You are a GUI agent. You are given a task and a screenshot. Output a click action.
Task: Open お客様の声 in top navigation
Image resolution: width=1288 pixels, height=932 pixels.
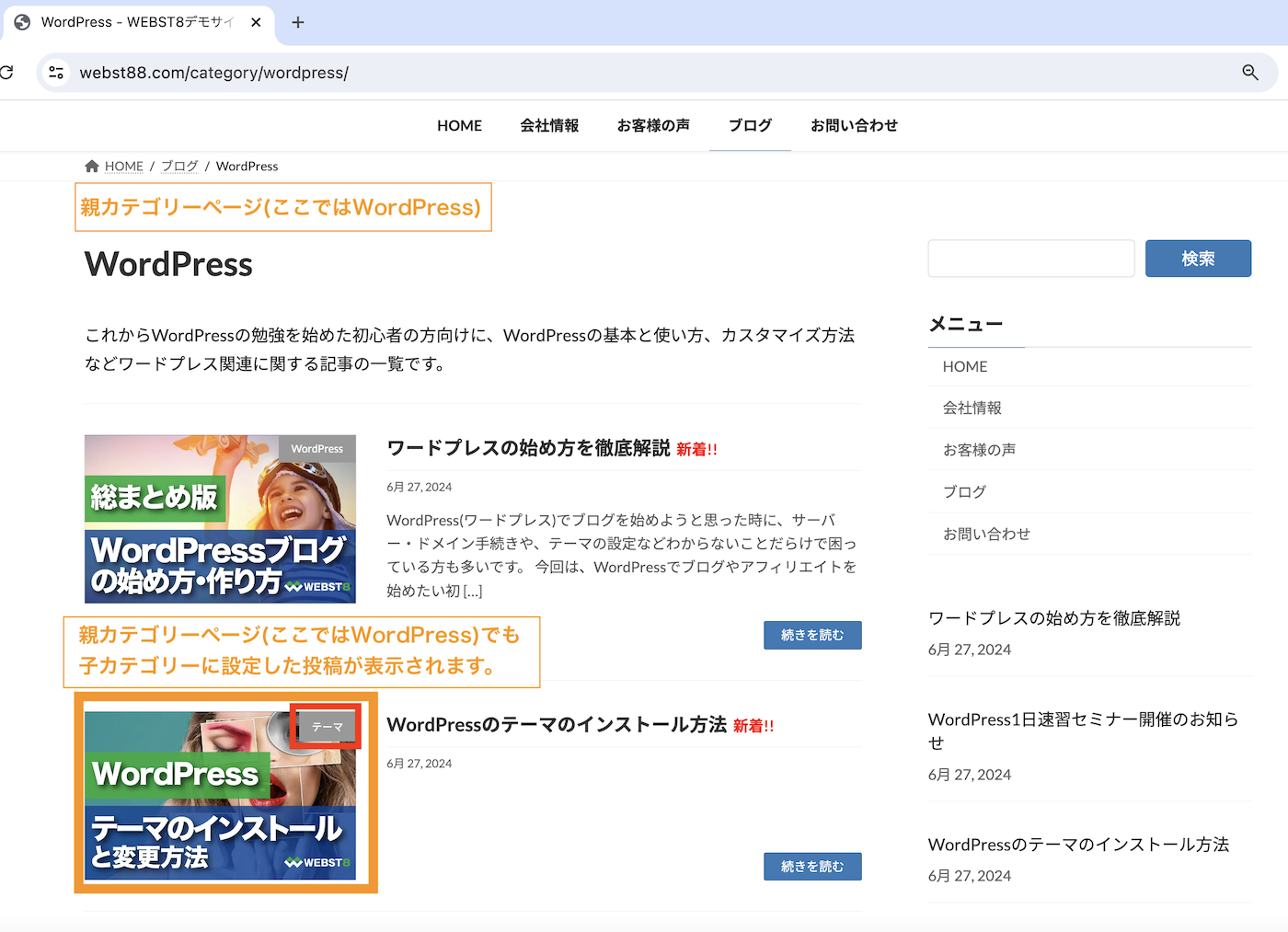653,125
